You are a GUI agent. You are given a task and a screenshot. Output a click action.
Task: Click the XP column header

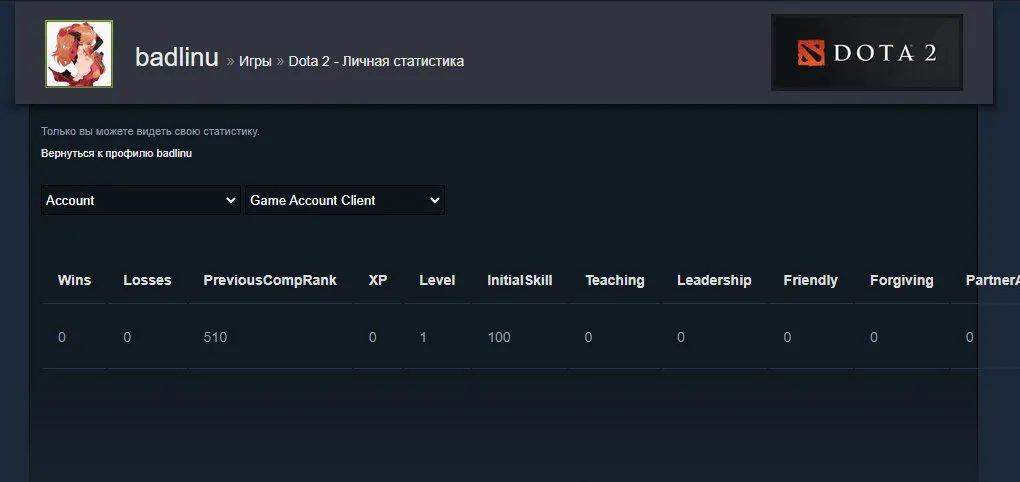point(378,280)
